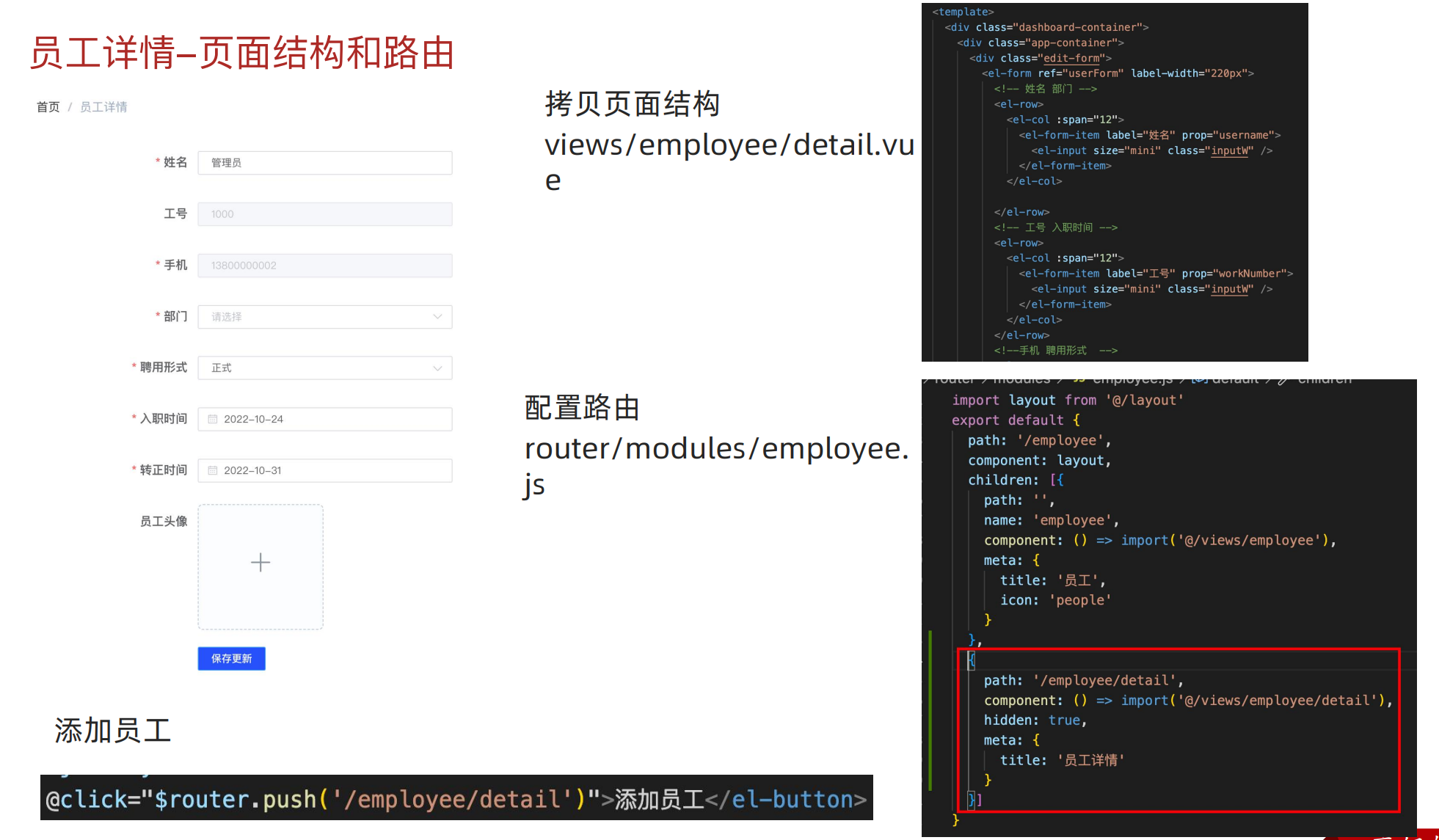Open the 转正时间 date picker calendar icon
The width and height of the screenshot is (1439, 840).
pos(213,470)
